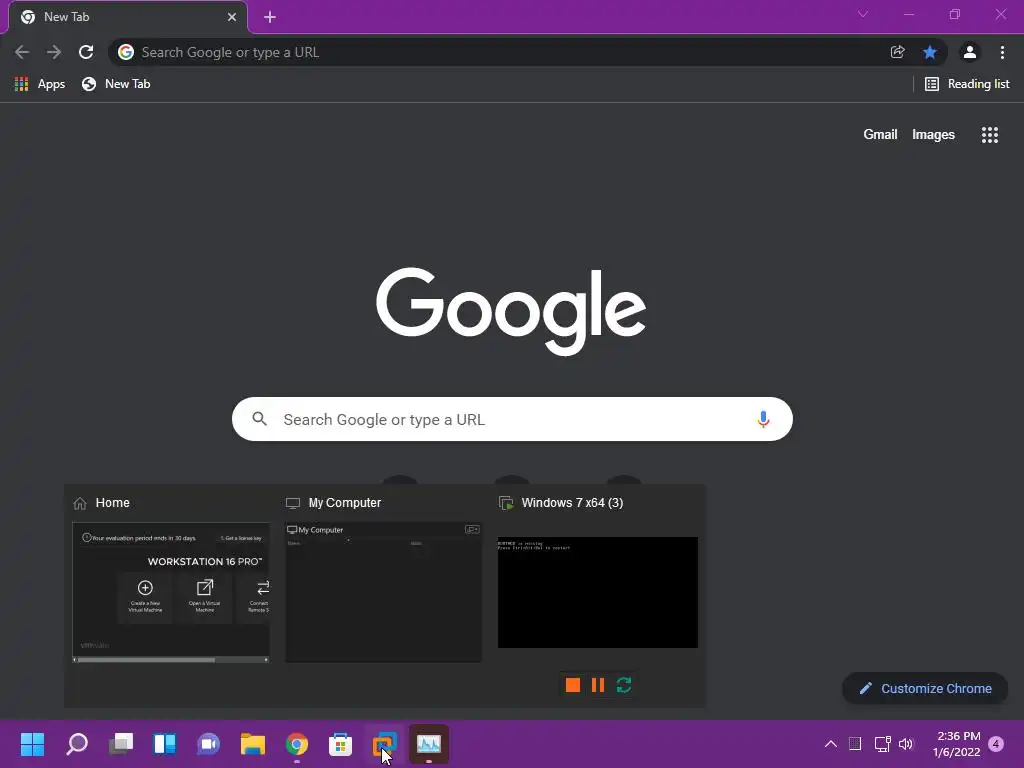1024x768 pixels.
Task: Click the blue bookmark star
Action: click(930, 52)
